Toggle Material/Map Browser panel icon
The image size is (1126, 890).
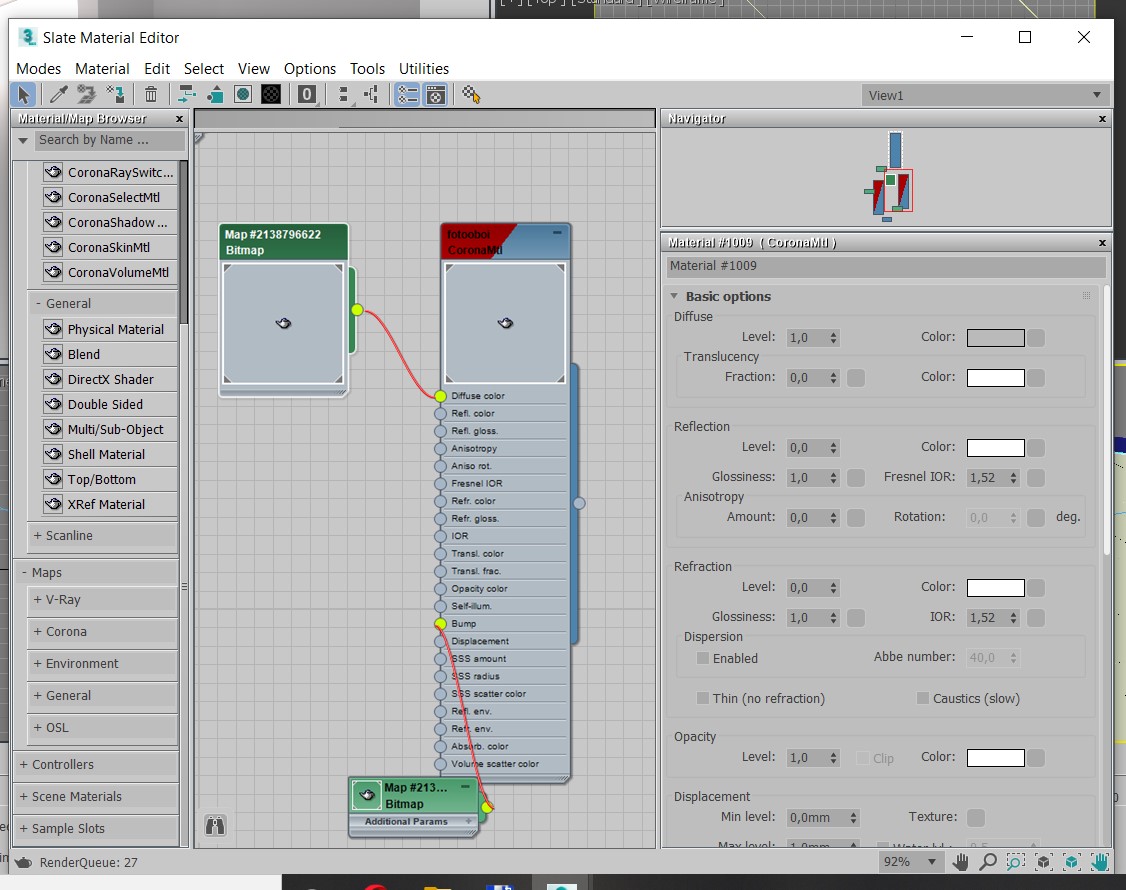pyautogui.click(x=407, y=94)
